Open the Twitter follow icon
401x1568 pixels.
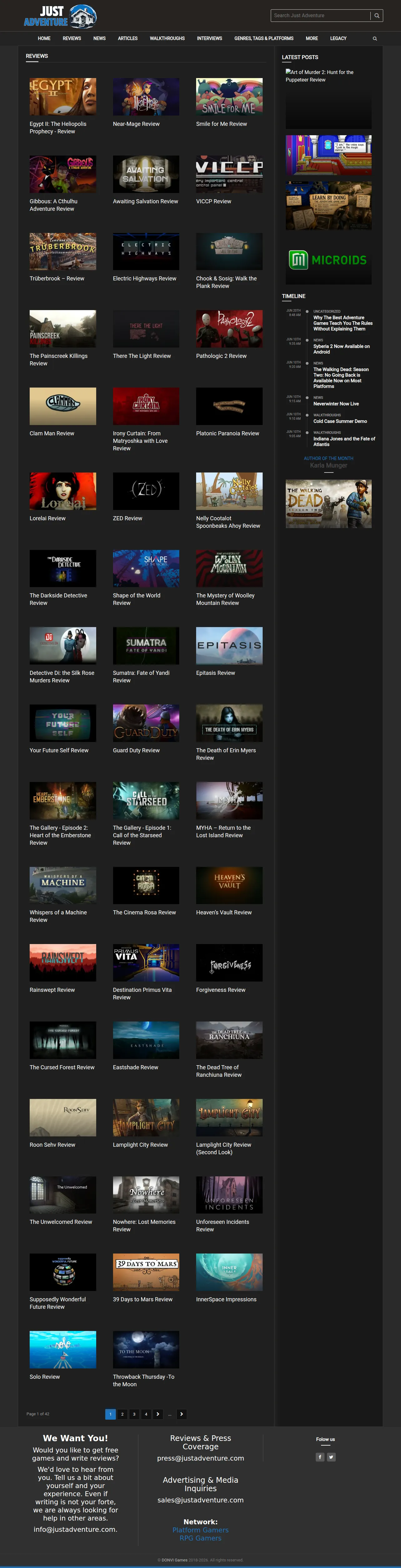click(x=331, y=1457)
